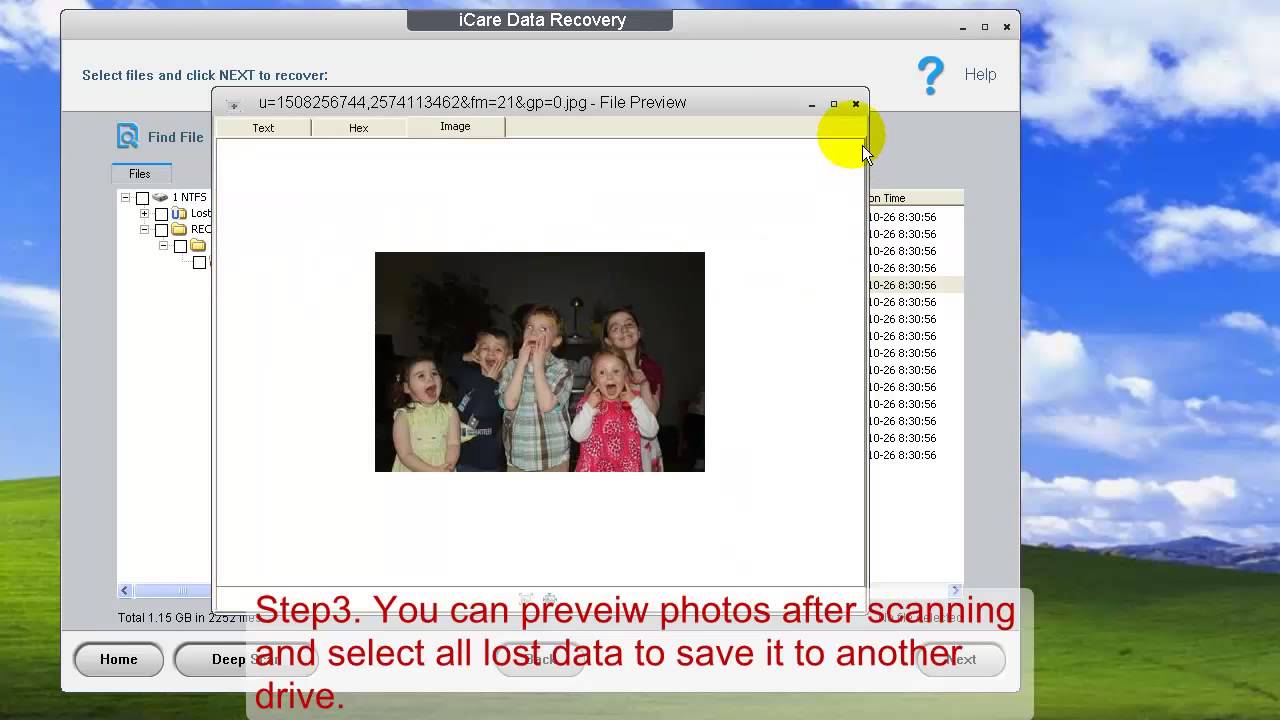Check the nested subfolder checkbox under REC

[180, 247]
